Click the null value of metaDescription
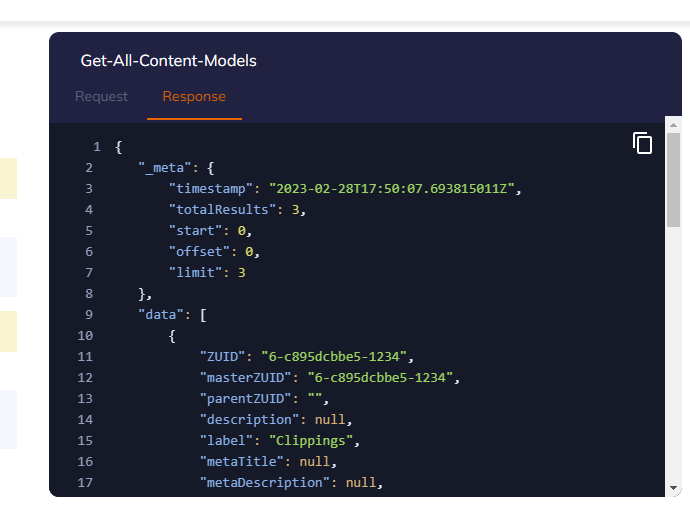The height and width of the screenshot is (527, 690). coord(361,483)
